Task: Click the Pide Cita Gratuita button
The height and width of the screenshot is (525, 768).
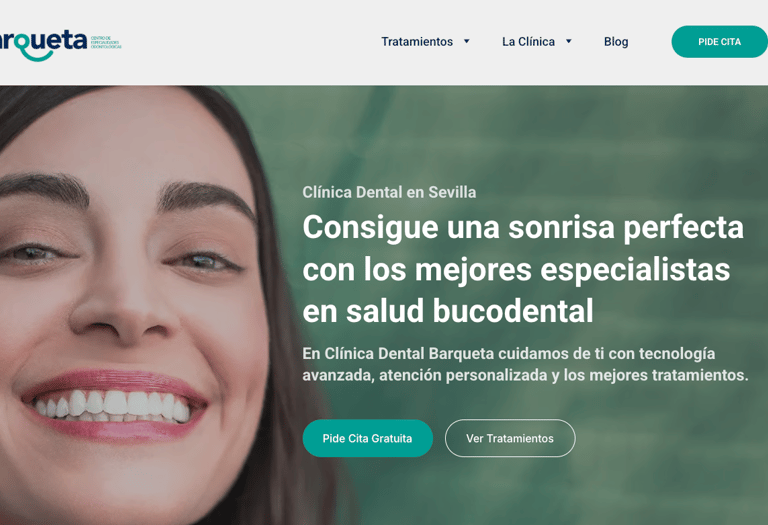Action: point(367,438)
